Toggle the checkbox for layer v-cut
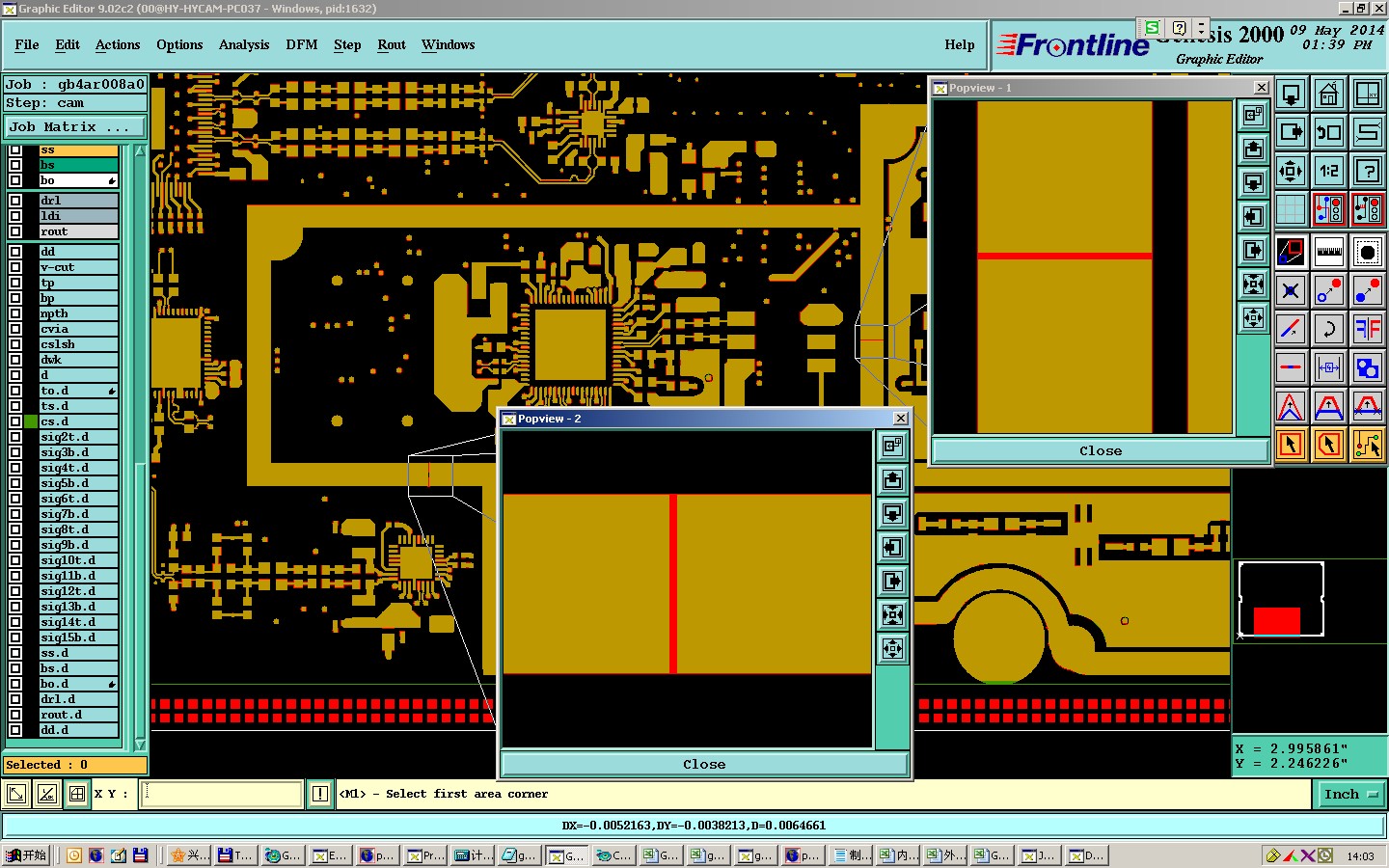Image resolution: width=1389 pixels, height=868 pixels. [x=15, y=267]
